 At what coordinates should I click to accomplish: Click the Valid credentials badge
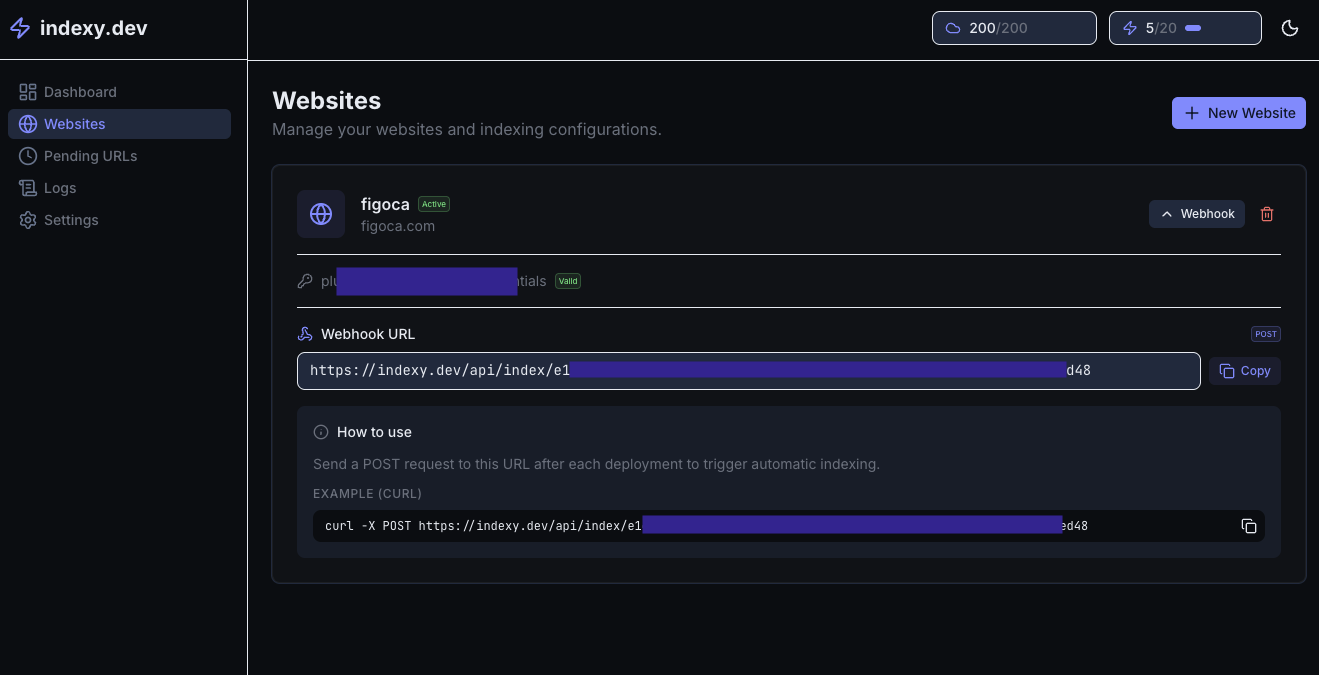[x=567, y=281]
